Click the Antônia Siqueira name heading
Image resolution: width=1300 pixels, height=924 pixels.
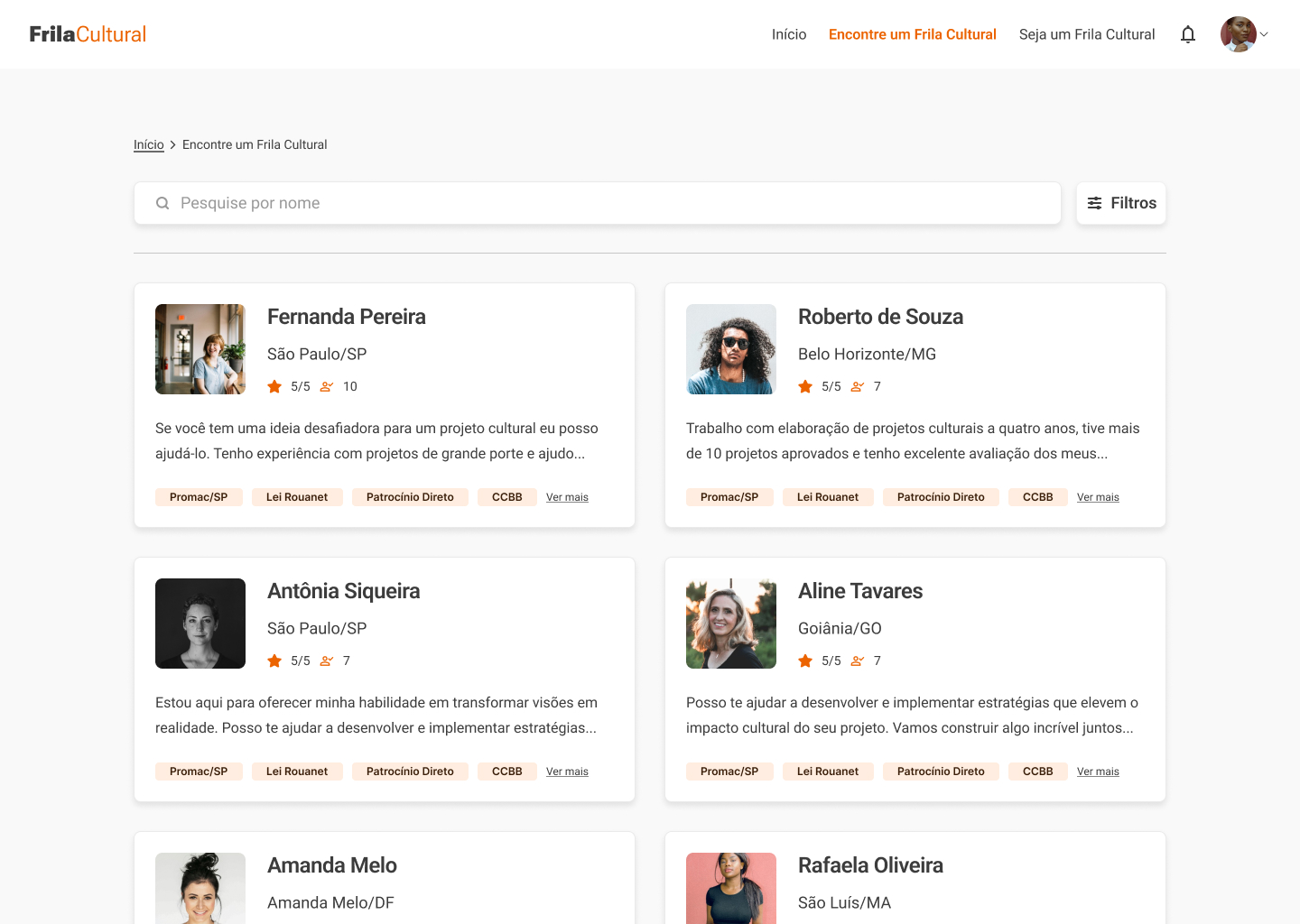344,591
